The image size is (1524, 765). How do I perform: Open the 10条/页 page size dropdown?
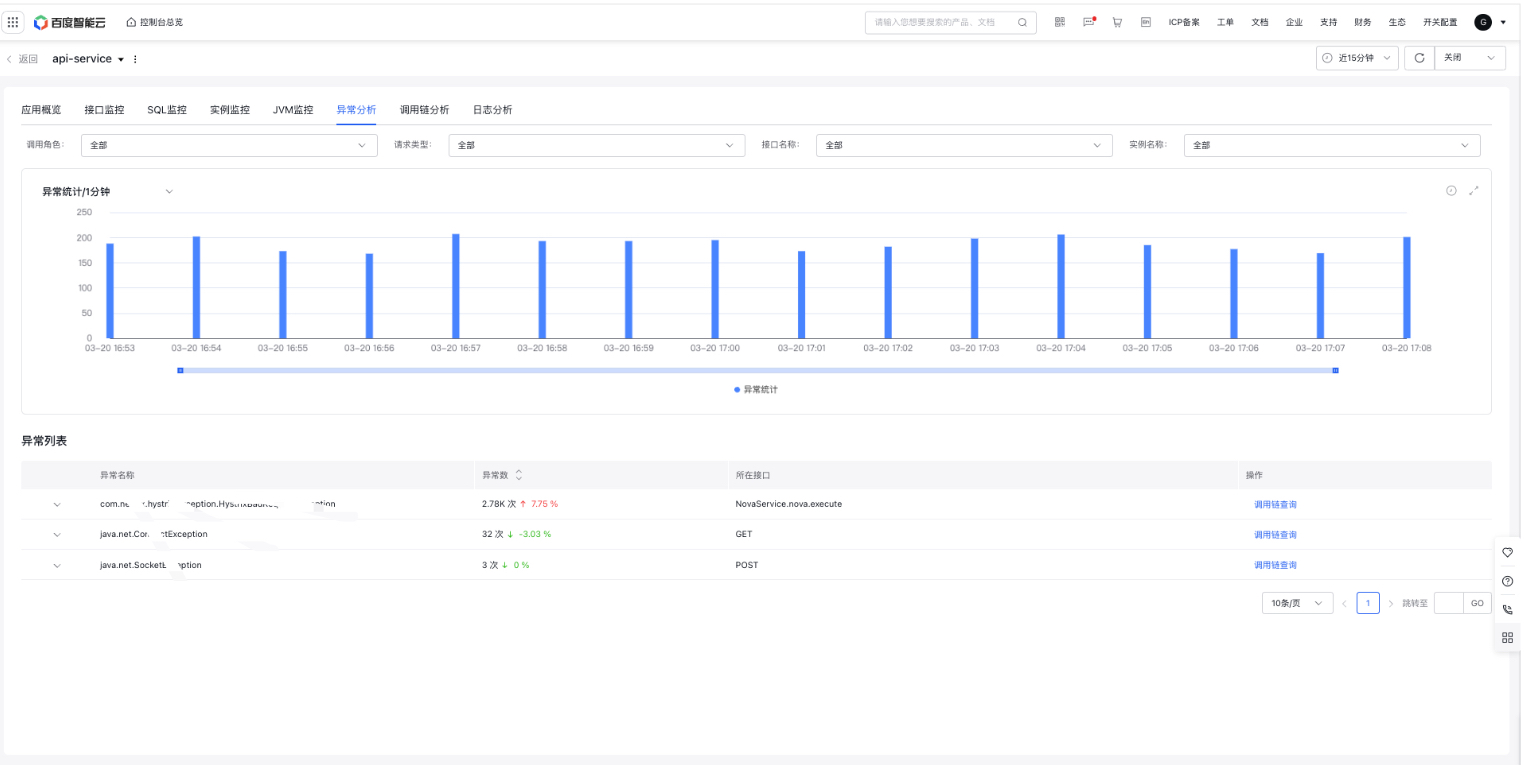coord(1298,603)
